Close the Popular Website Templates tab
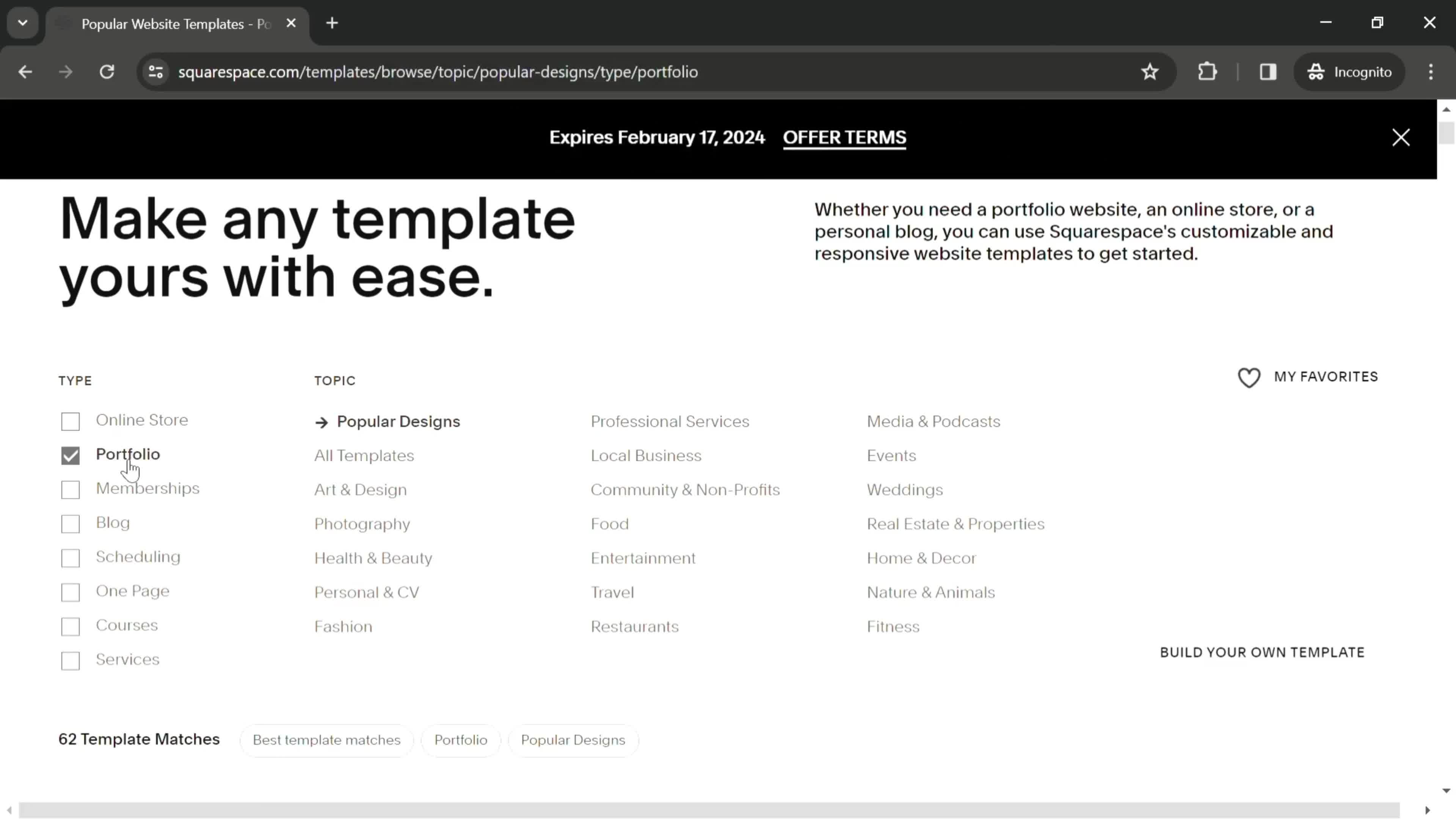The image size is (1456, 819). pos(291,23)
